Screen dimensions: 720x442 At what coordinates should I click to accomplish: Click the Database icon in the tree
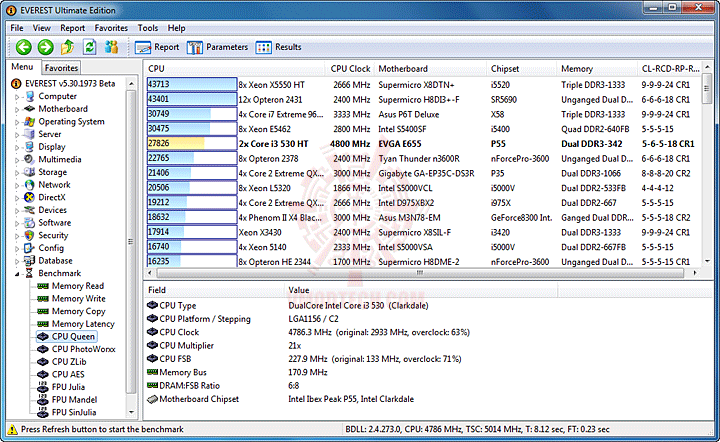click(x=29, y=261)
